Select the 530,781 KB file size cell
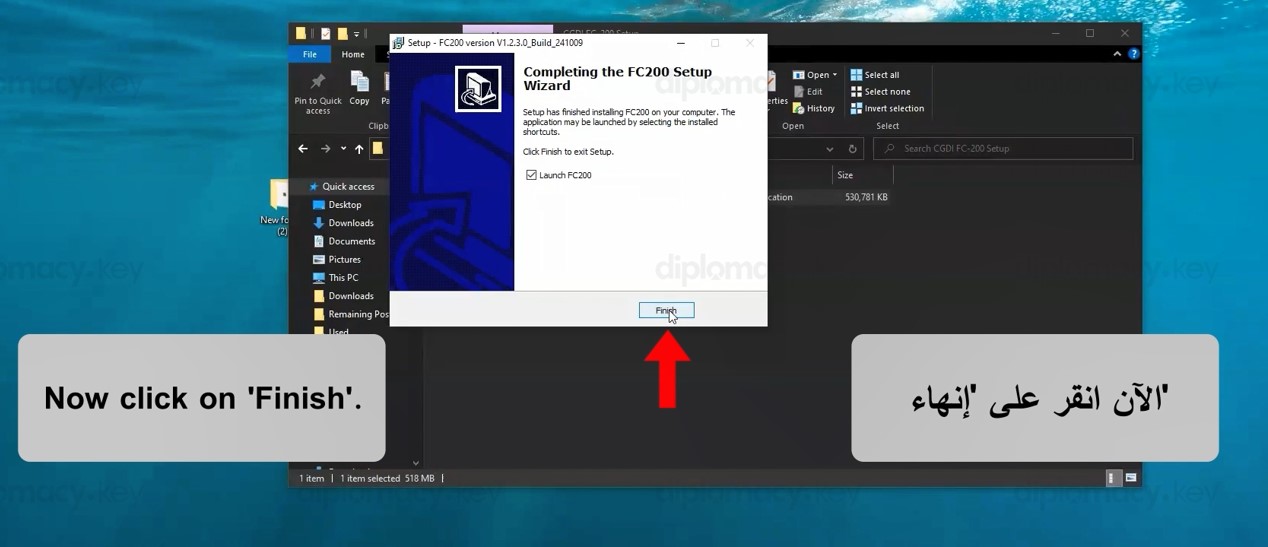Viewport: 1268px width, 547px height. (866, 197)
